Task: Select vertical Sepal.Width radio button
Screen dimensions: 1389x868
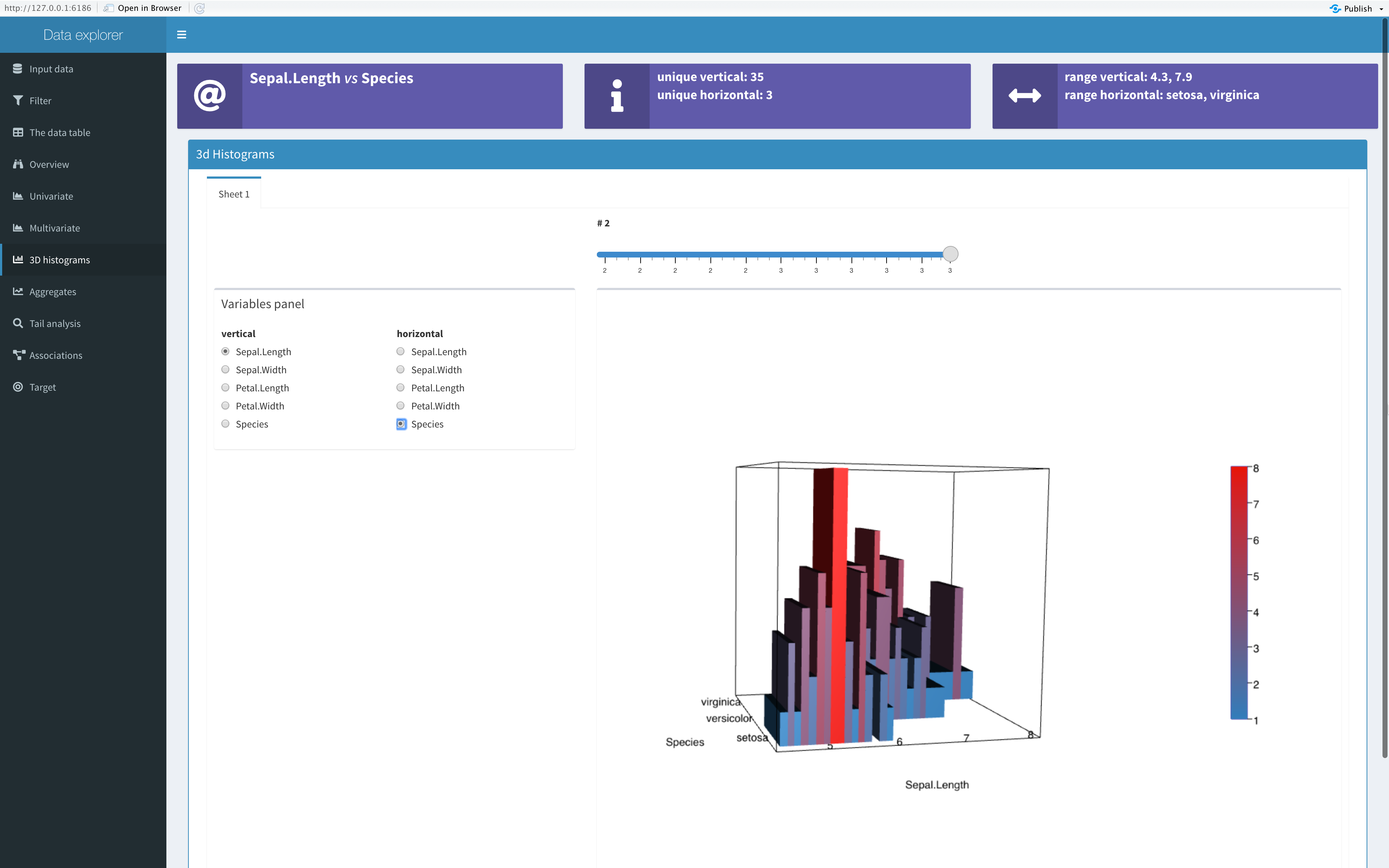Action: tap(226, 370)
